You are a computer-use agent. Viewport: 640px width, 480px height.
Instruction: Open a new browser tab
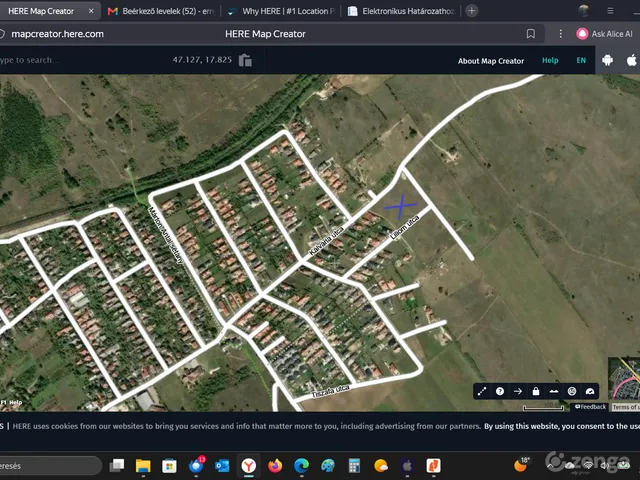point(471,11)
